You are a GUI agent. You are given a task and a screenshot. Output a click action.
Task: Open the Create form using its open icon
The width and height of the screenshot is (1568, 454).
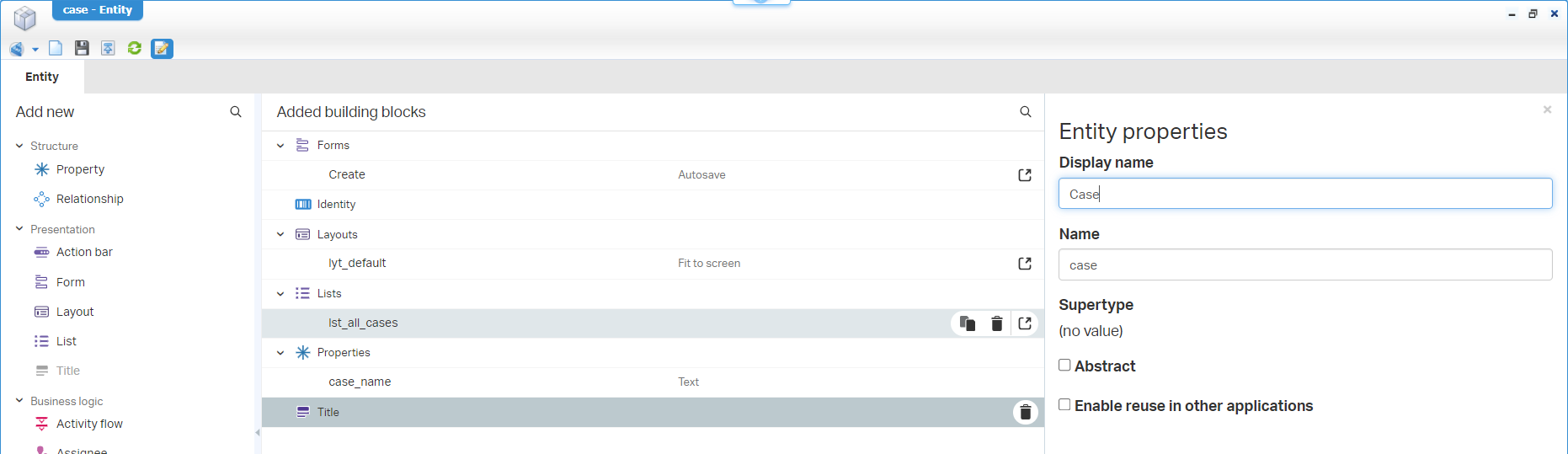(x=1024, y=175)
